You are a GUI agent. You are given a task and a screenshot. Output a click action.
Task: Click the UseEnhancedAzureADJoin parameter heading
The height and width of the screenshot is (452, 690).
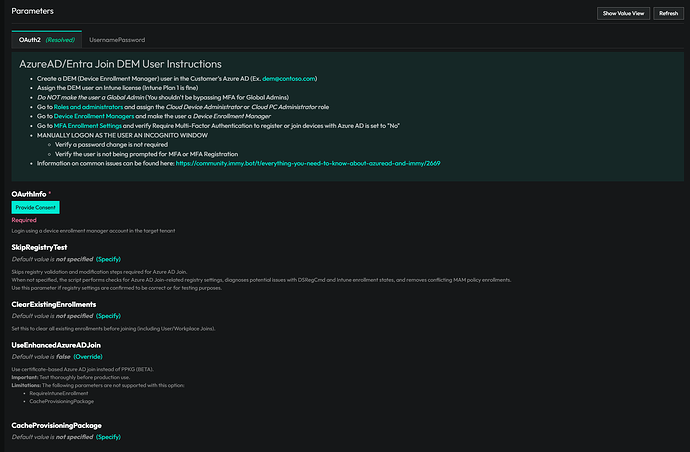tap(56, 344)
